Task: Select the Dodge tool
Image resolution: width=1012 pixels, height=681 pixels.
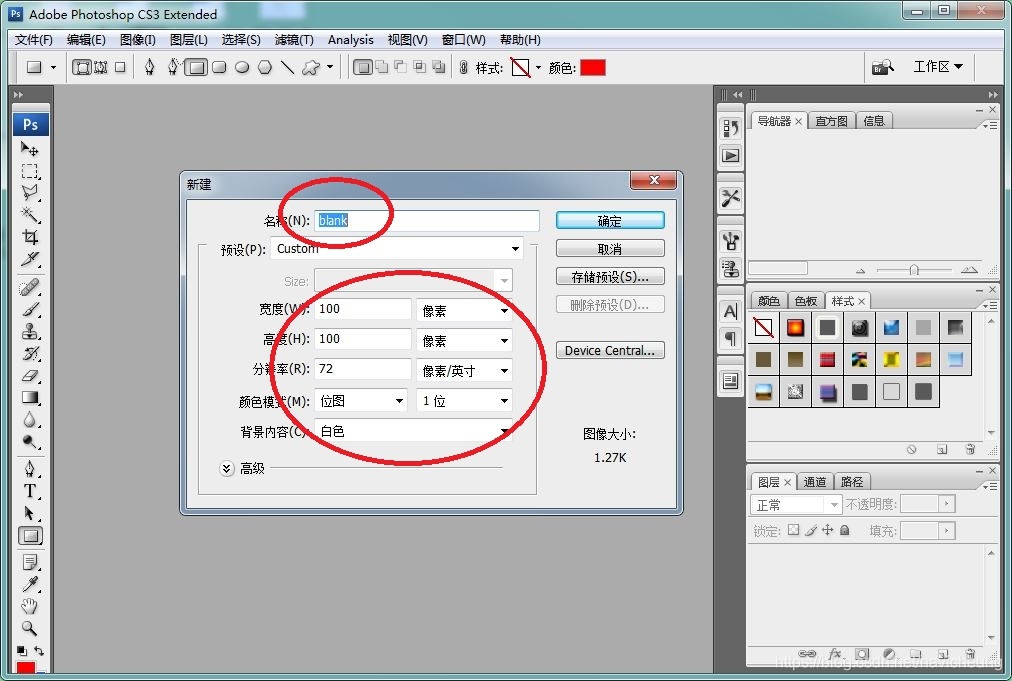Action: pos(30,442)
